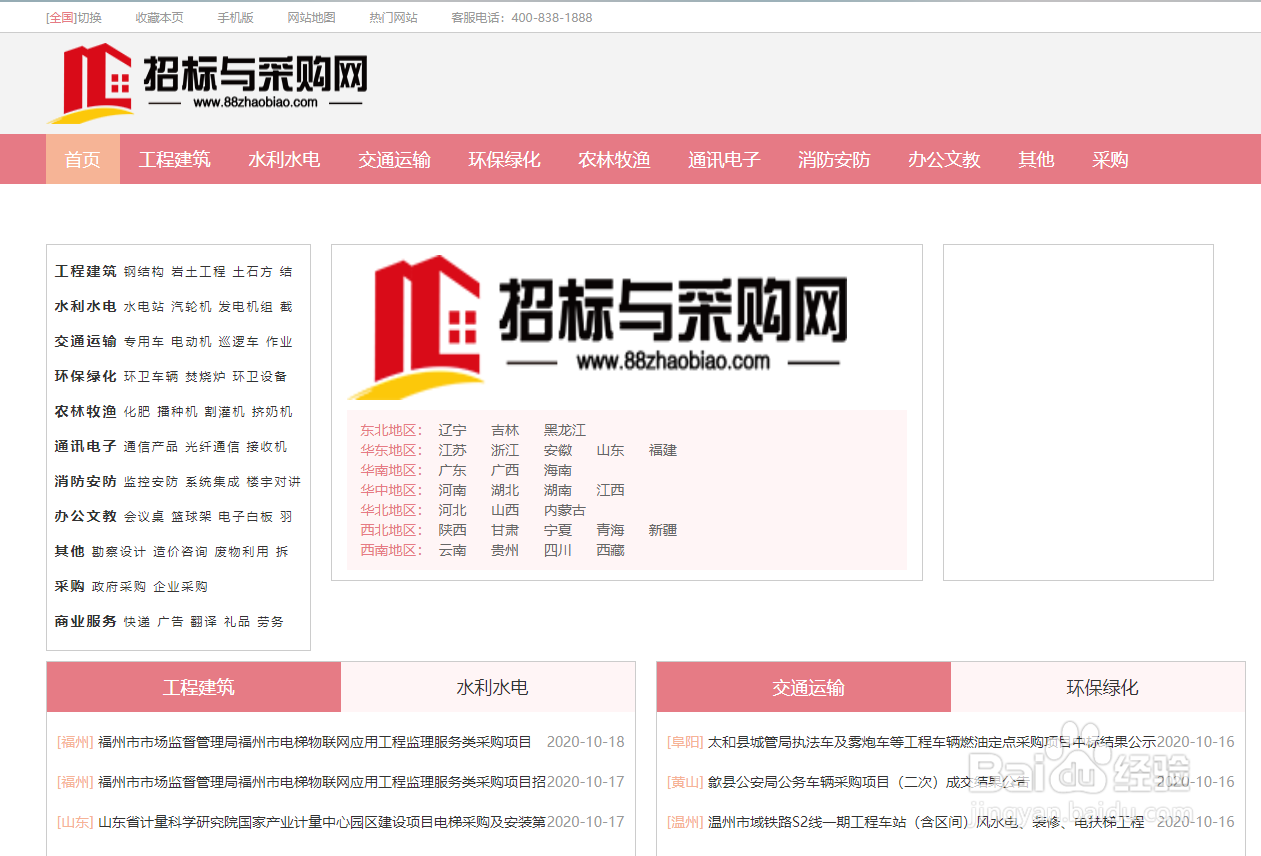1261x856 pixels.
Task: Click 其他 in navigation bar
Action: tap(1036, 159)
